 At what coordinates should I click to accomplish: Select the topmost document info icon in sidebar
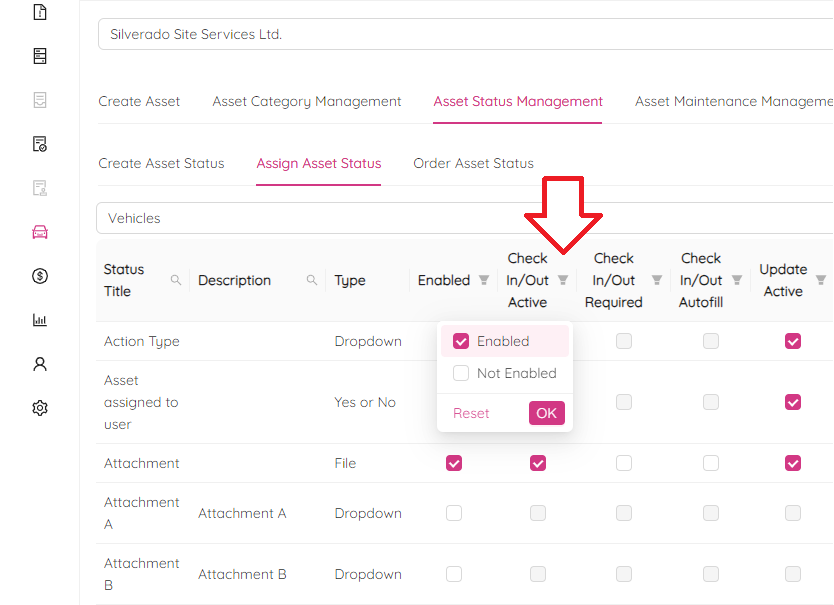coord(40,14)
